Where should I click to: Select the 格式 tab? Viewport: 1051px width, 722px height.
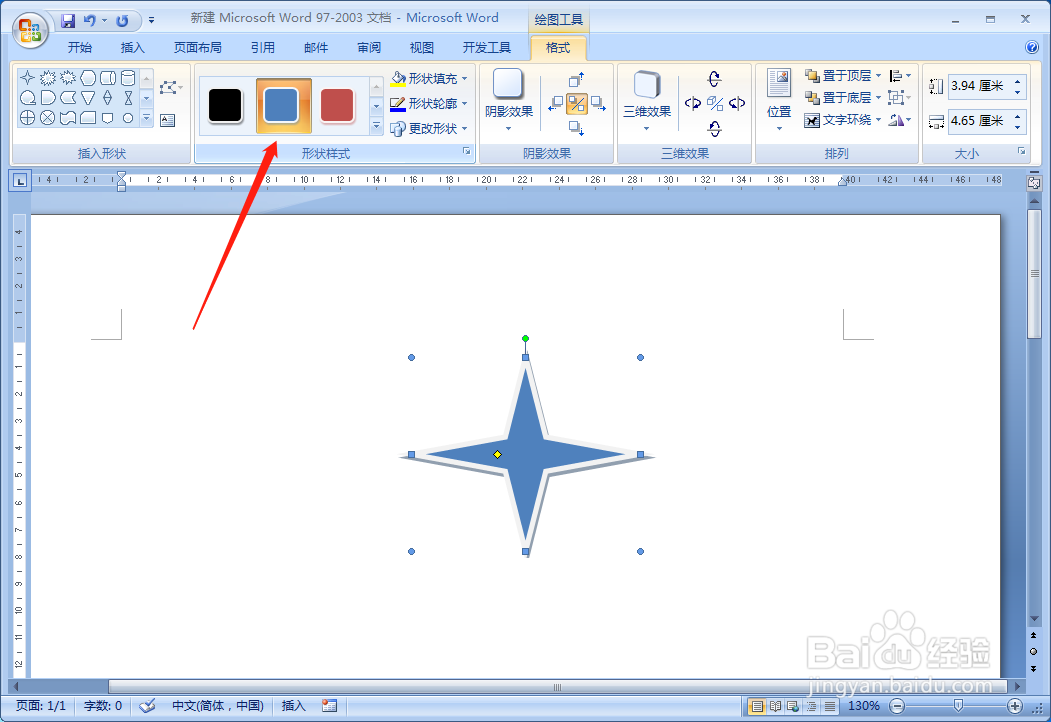558,48
